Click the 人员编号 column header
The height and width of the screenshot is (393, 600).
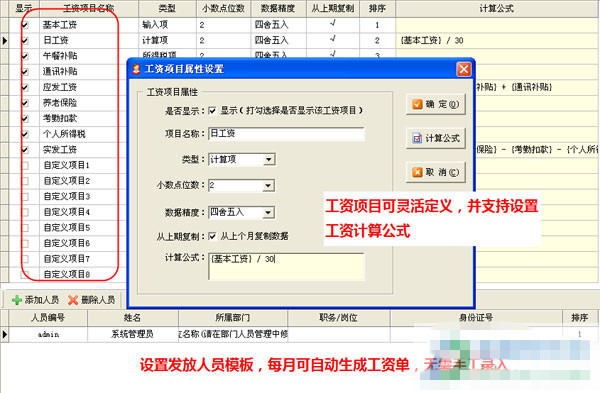point(48,318)
